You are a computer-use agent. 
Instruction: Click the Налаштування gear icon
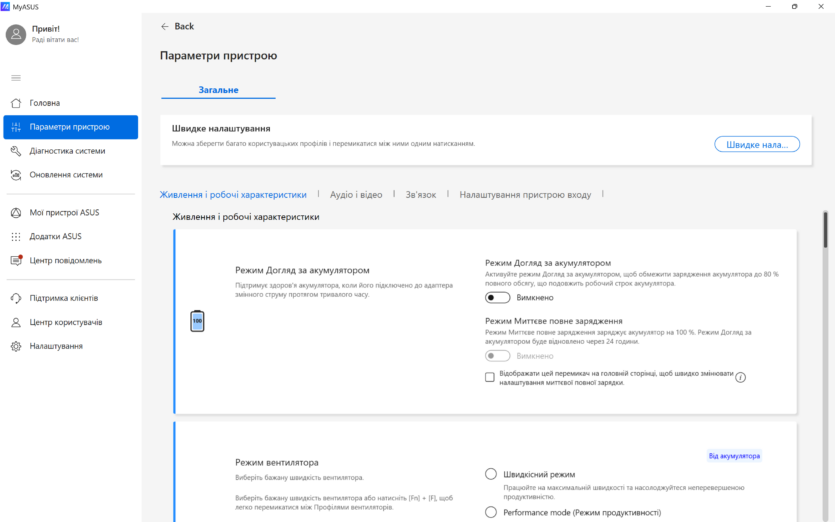tap(16, 346)
